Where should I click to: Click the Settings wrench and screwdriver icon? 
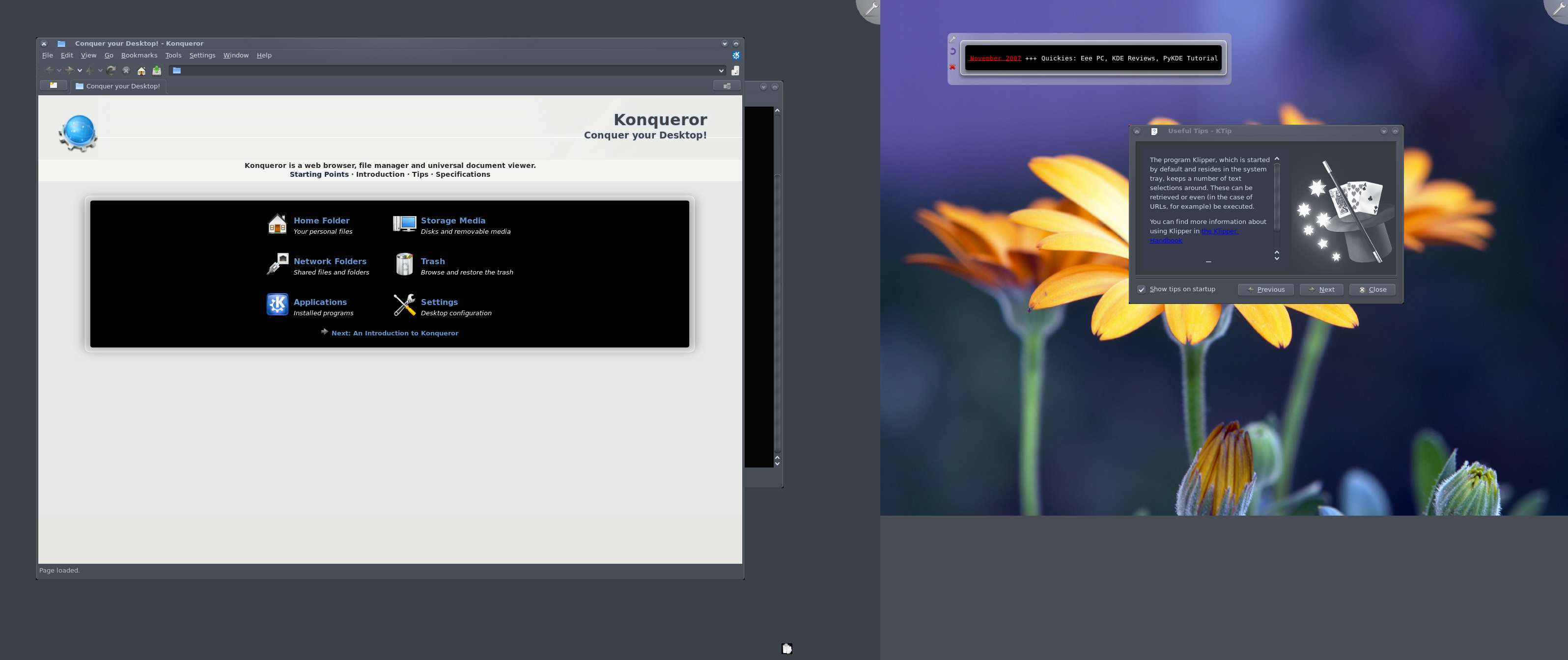tap(404, 305)
